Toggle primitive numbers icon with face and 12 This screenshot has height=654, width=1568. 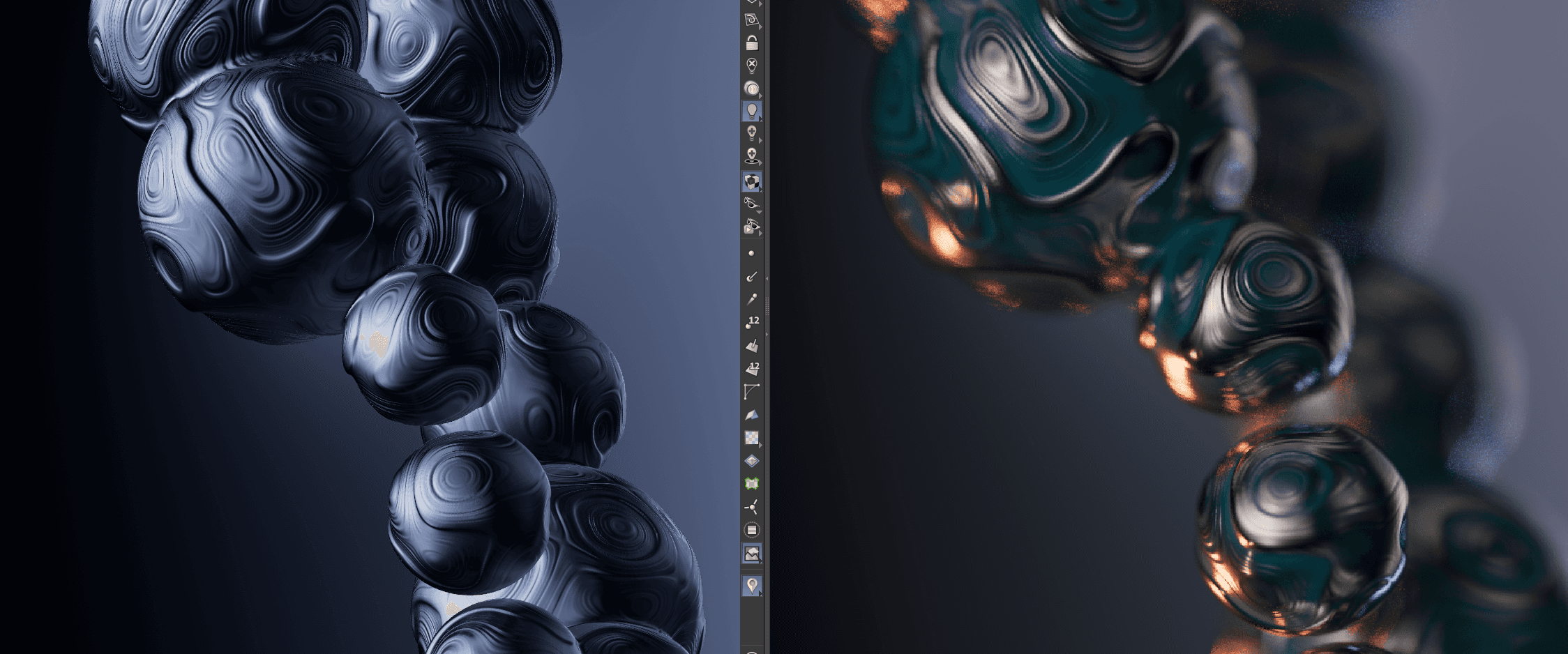[x=751, y=368]
